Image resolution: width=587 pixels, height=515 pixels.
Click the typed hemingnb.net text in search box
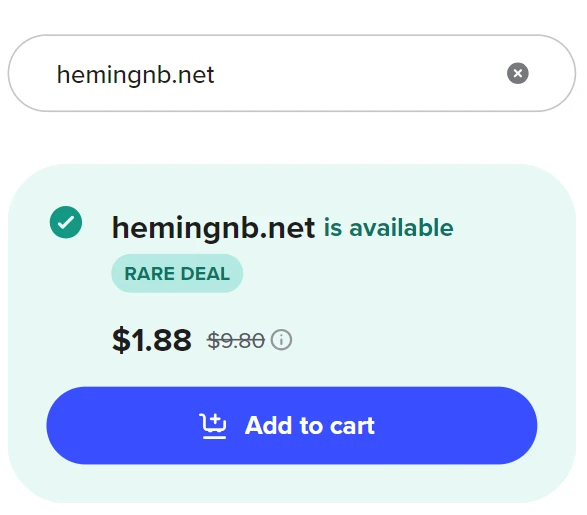click(x=136, y=74)
